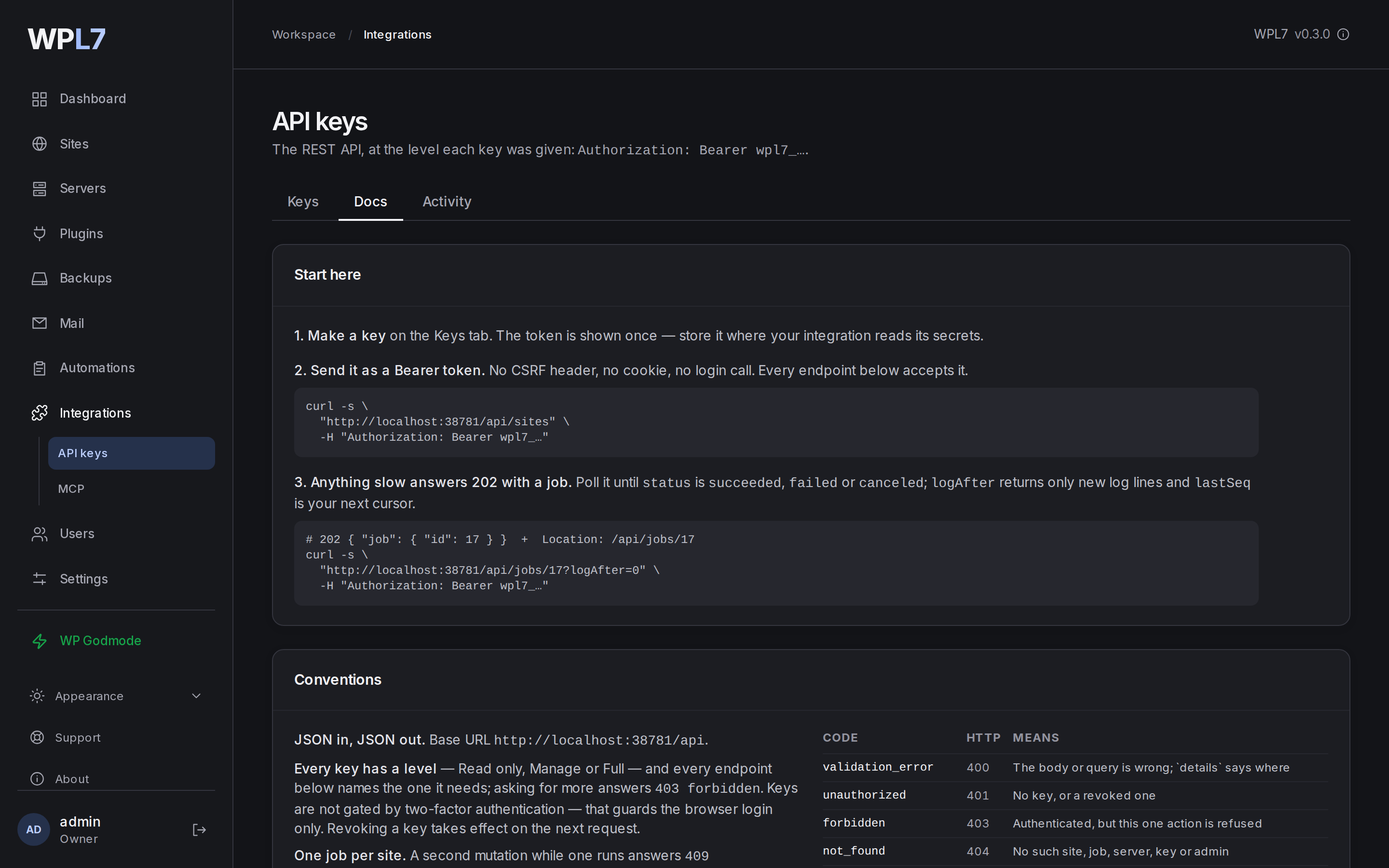Click the WPL7 logo
1389x868 pixels.
click(67, 39)
